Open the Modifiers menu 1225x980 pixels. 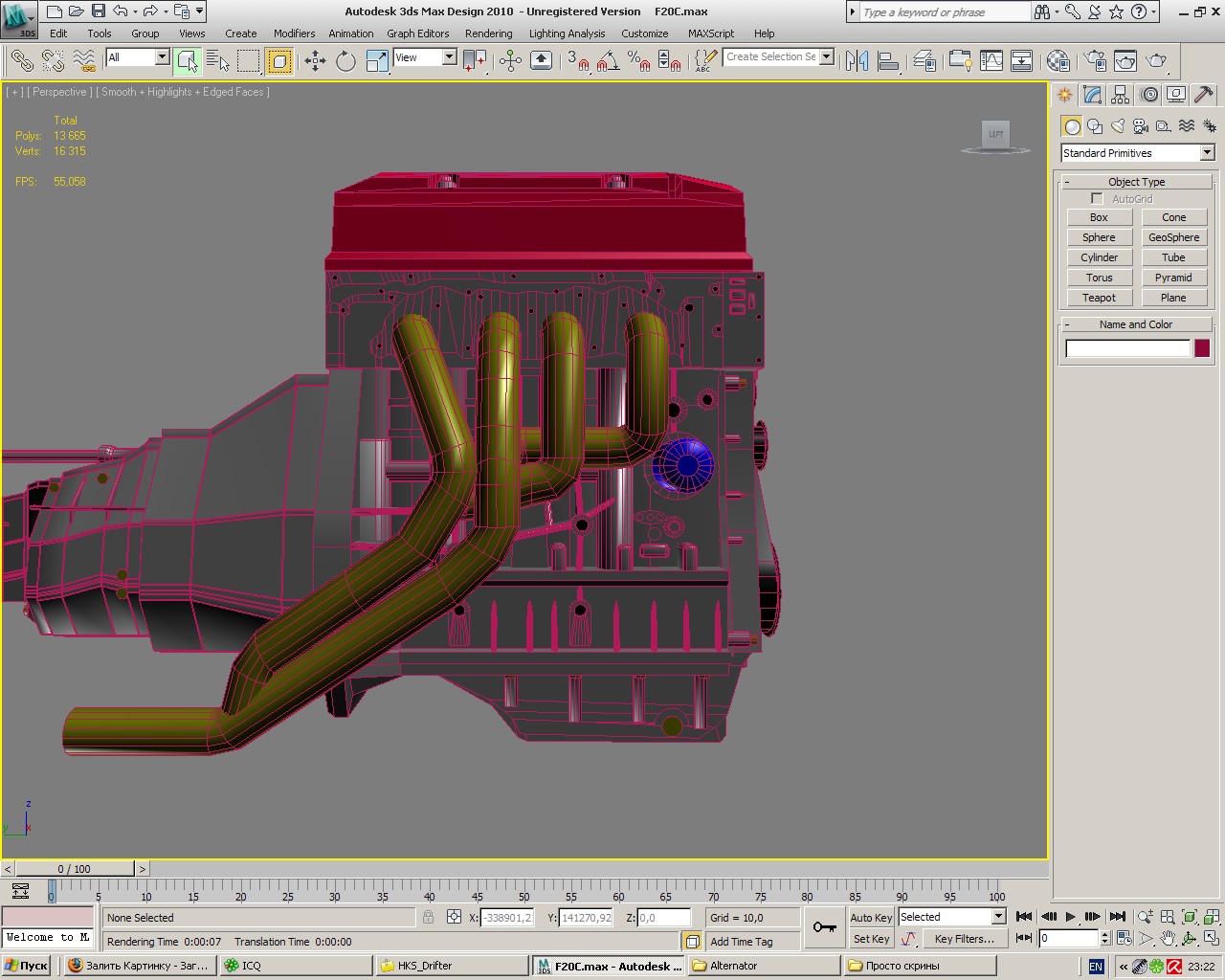(x=294, y=33)
